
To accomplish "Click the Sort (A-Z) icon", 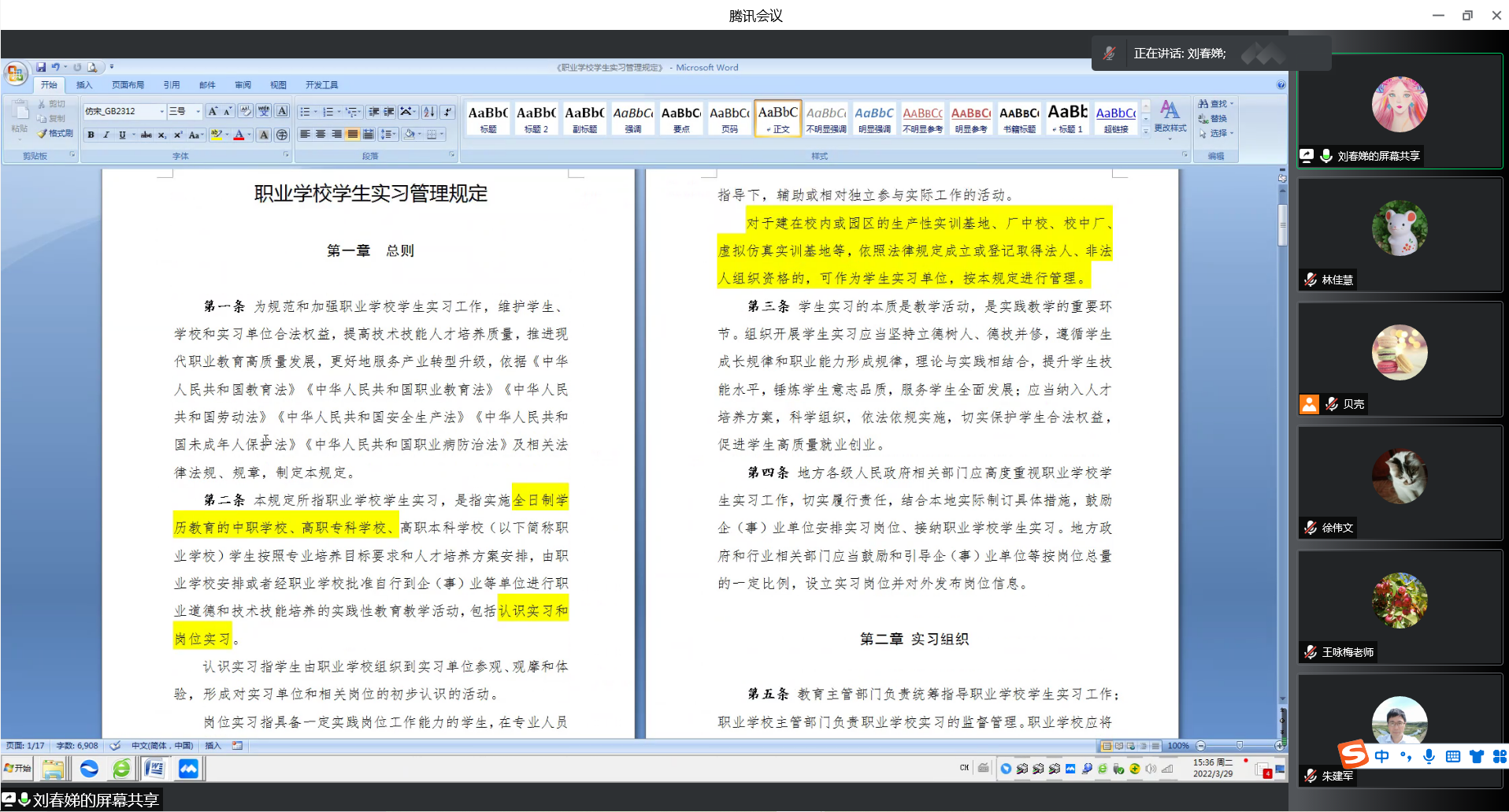I will (x=428, y=112).
